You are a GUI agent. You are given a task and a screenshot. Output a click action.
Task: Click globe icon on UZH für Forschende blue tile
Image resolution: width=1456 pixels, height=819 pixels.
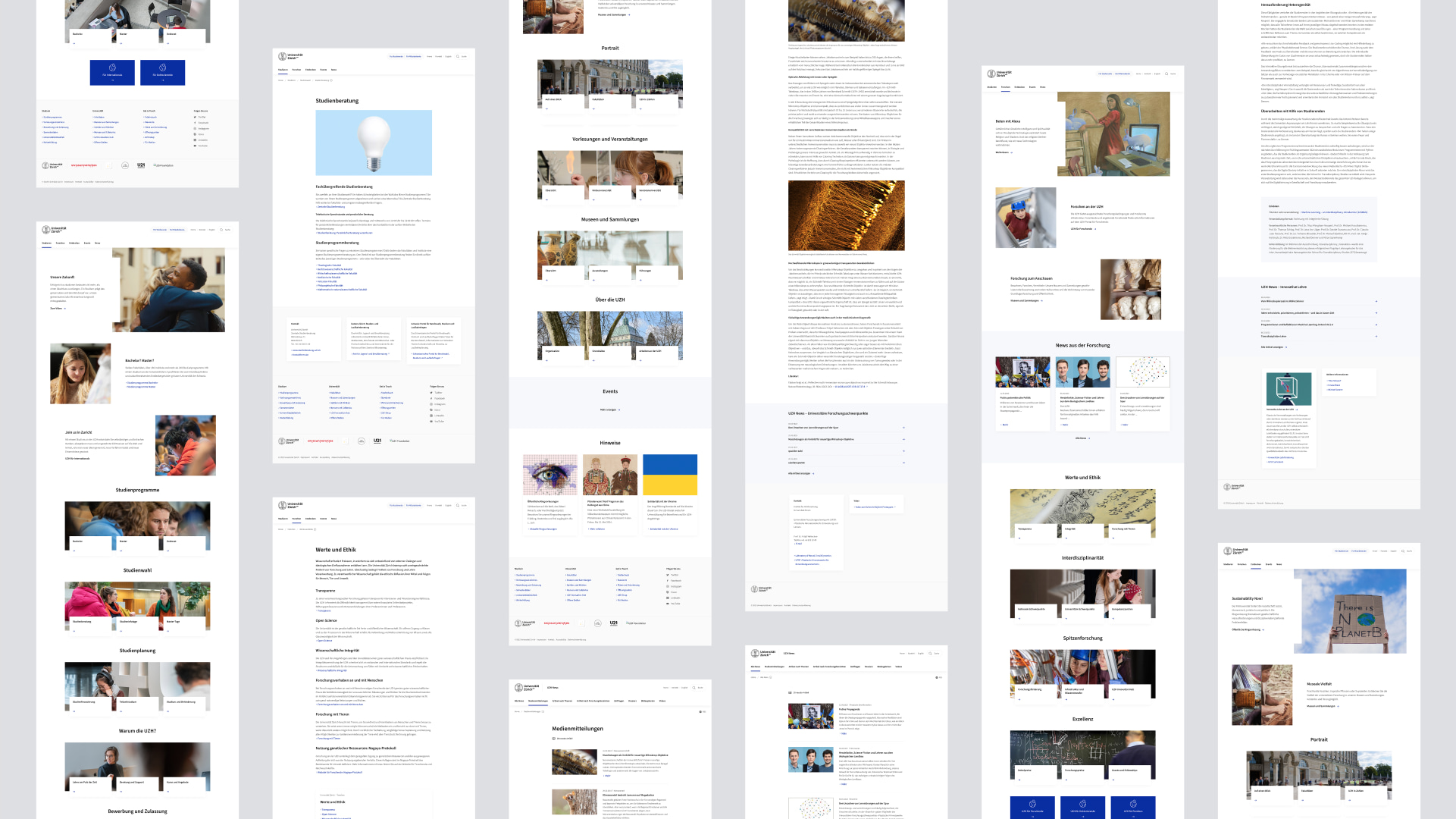click(x=1032, y=804)
